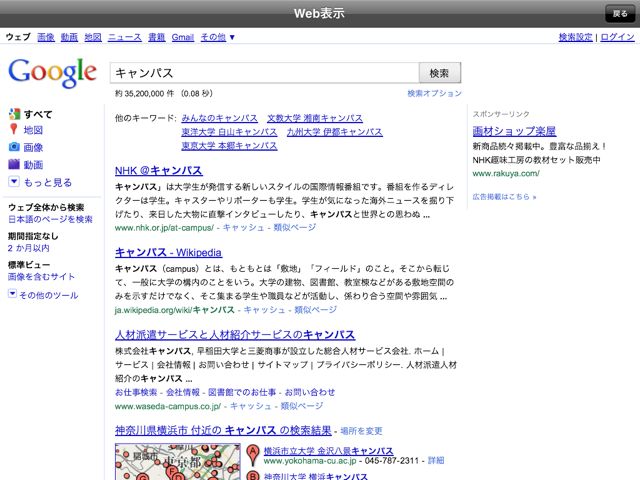Click the www.rakuya.com/ ad URL
Screen dimensions: 640x480
pyautogui.click(x=506, y=173)
